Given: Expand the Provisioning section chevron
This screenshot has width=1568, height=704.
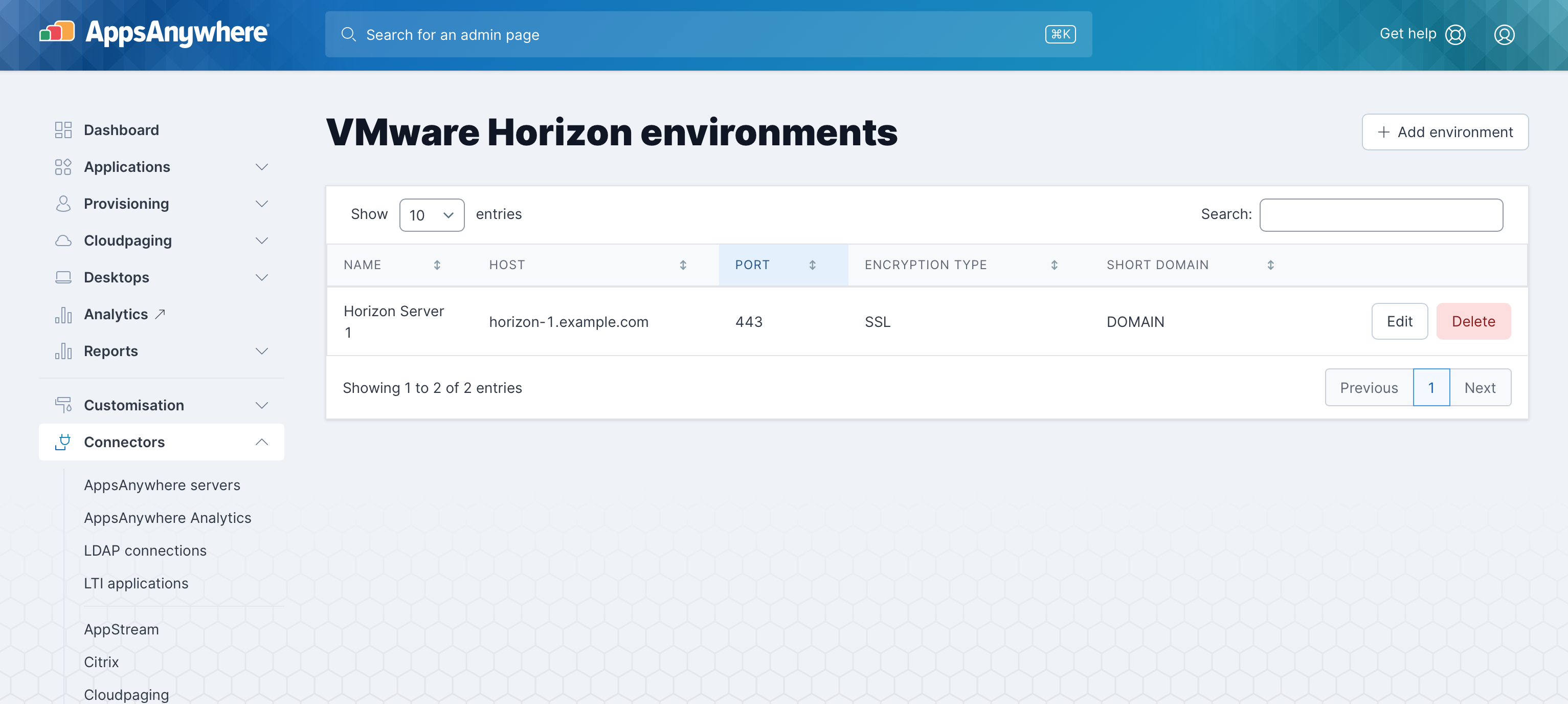Looking at the screenshot, I should coord(262,204).
